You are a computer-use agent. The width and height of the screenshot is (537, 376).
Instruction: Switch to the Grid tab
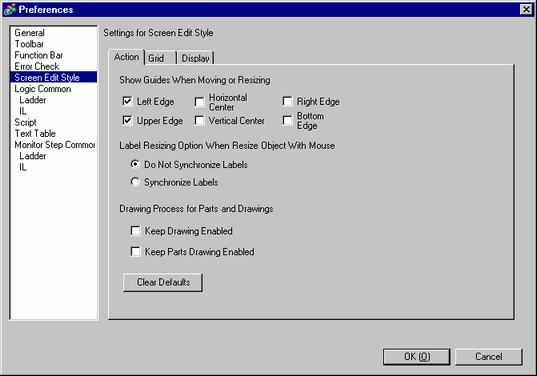(160, 58)
